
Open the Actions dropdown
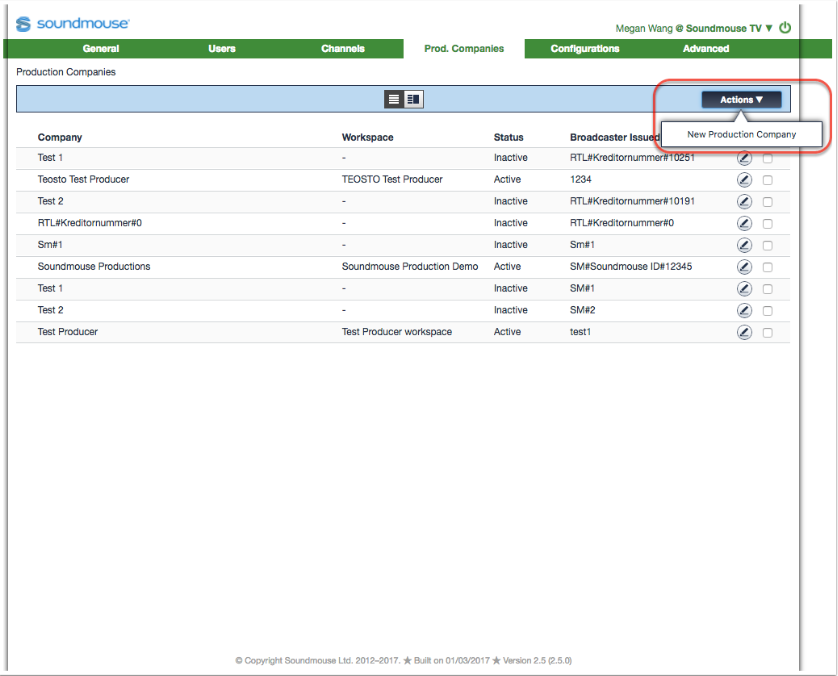pyautogui.click(x=741, y=100)
